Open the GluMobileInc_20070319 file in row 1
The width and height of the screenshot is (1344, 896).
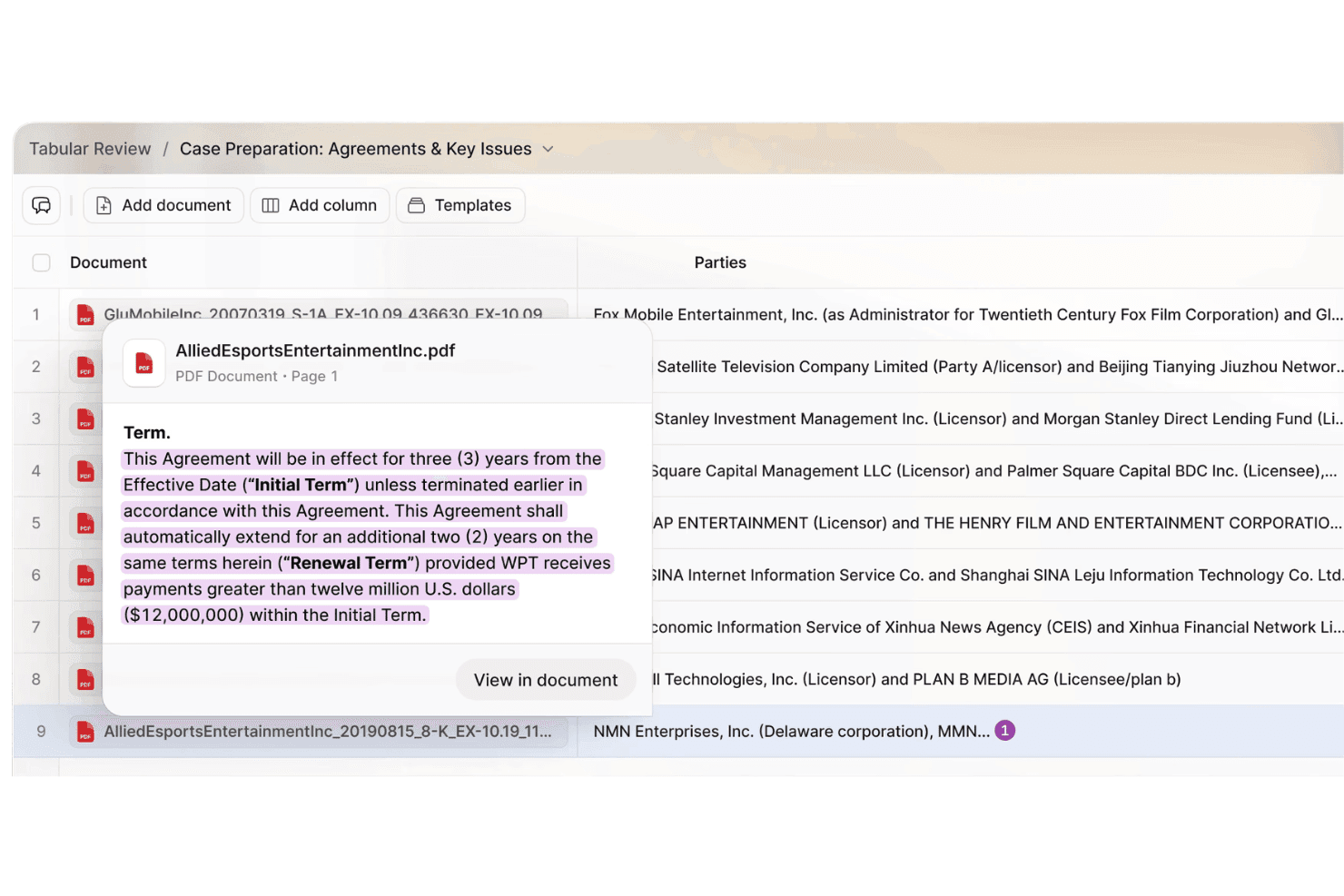pyautogui.click(x=323, y=314)
